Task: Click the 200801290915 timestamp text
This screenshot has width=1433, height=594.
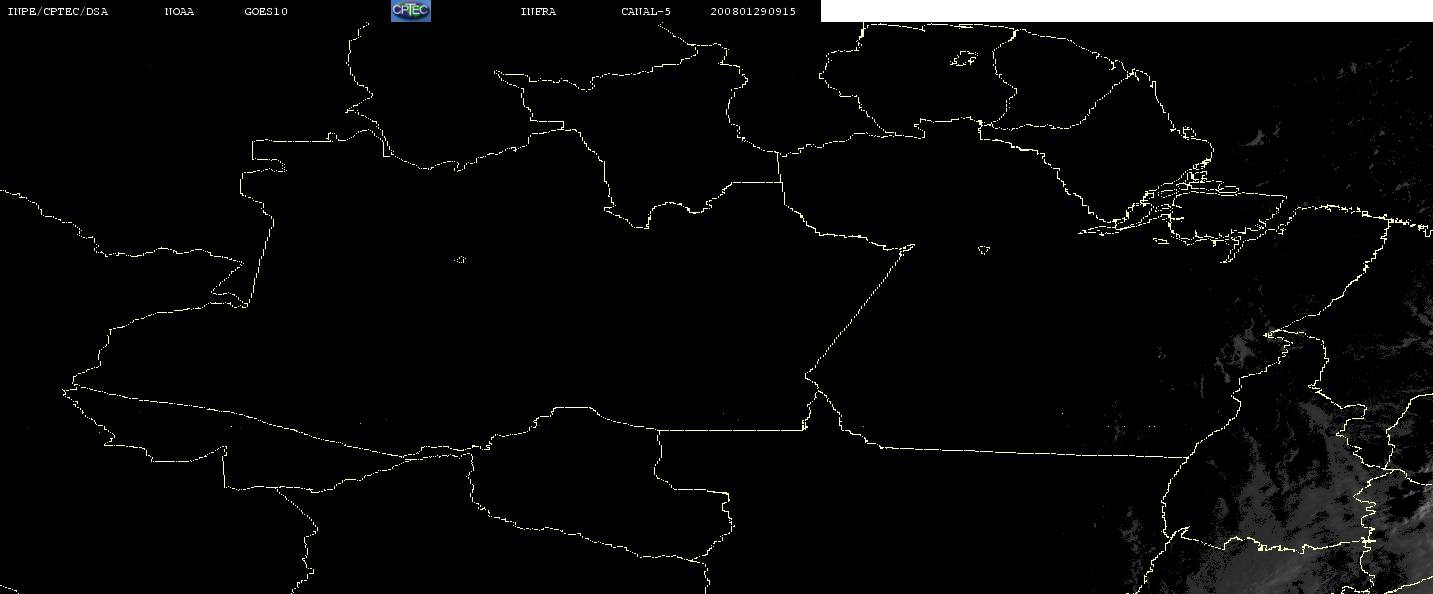Action: pyautogui.click(x=753, y=12)
